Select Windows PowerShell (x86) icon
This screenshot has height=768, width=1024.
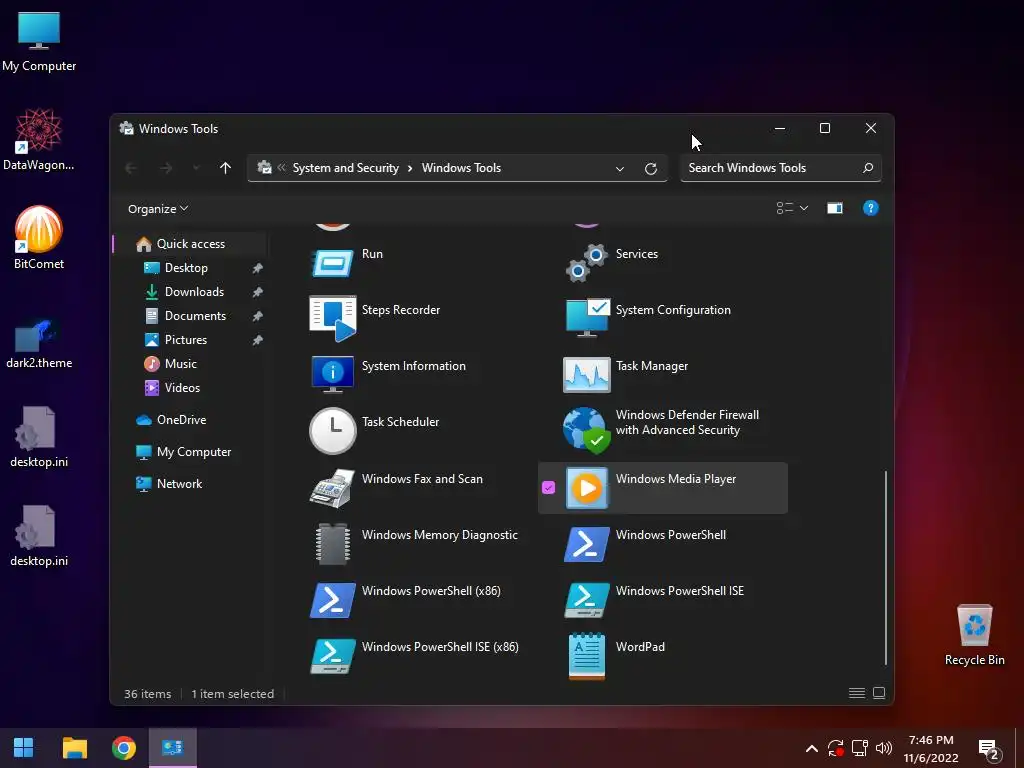point(333,600)
